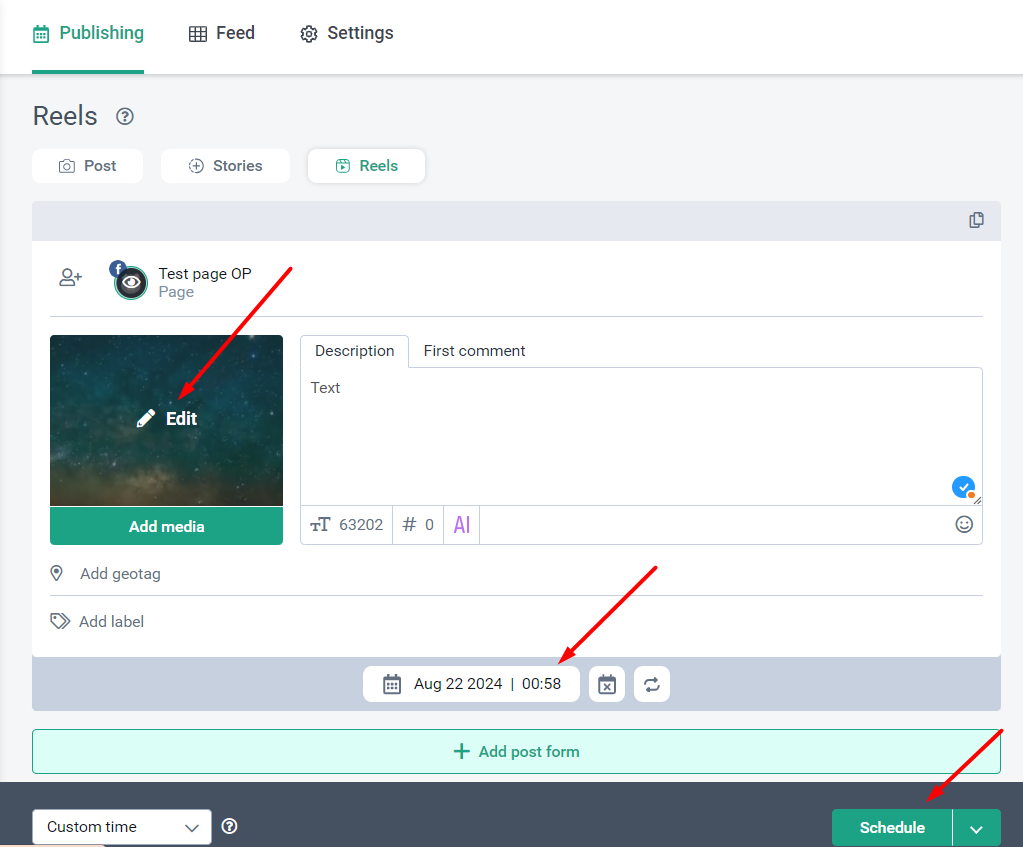Click the add account icon
The image size is (1023, 847).
click(x=70, y=278)
